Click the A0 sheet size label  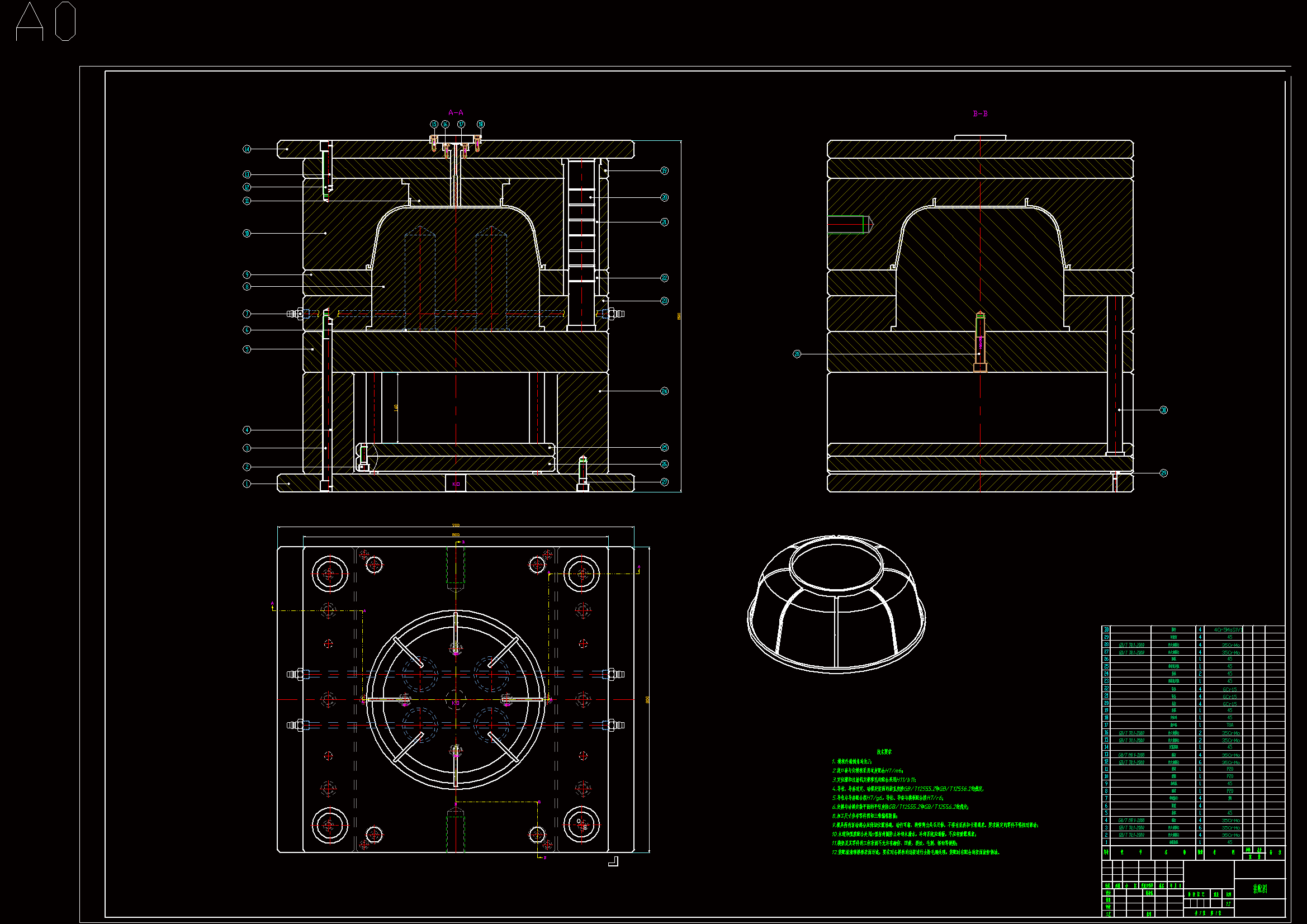(x=45, y=22)
